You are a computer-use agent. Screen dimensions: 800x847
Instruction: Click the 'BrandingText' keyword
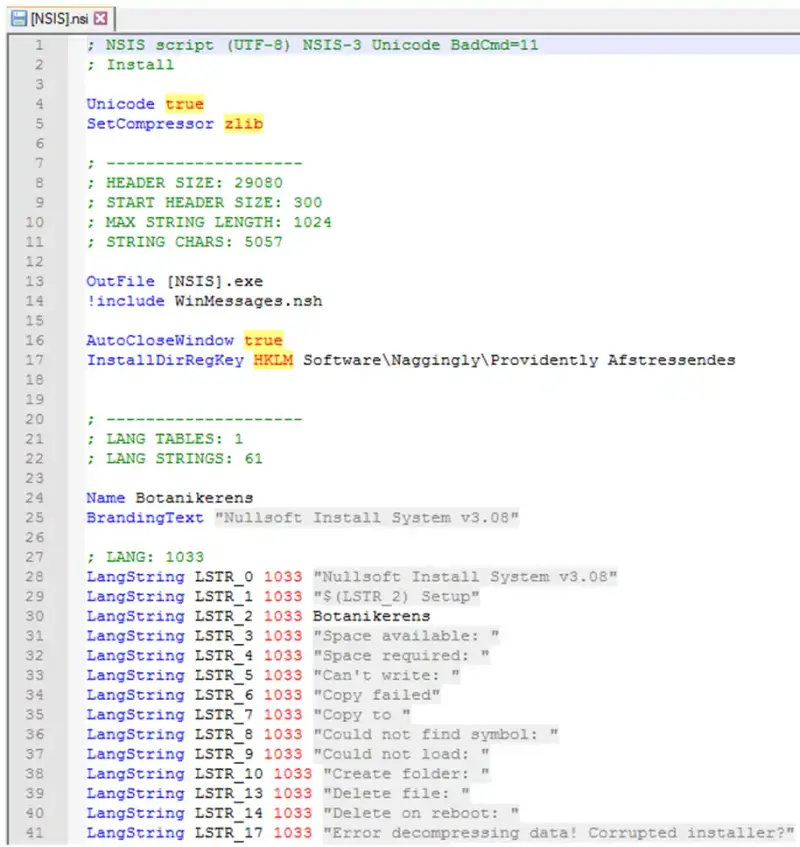[x=145, y=517]
